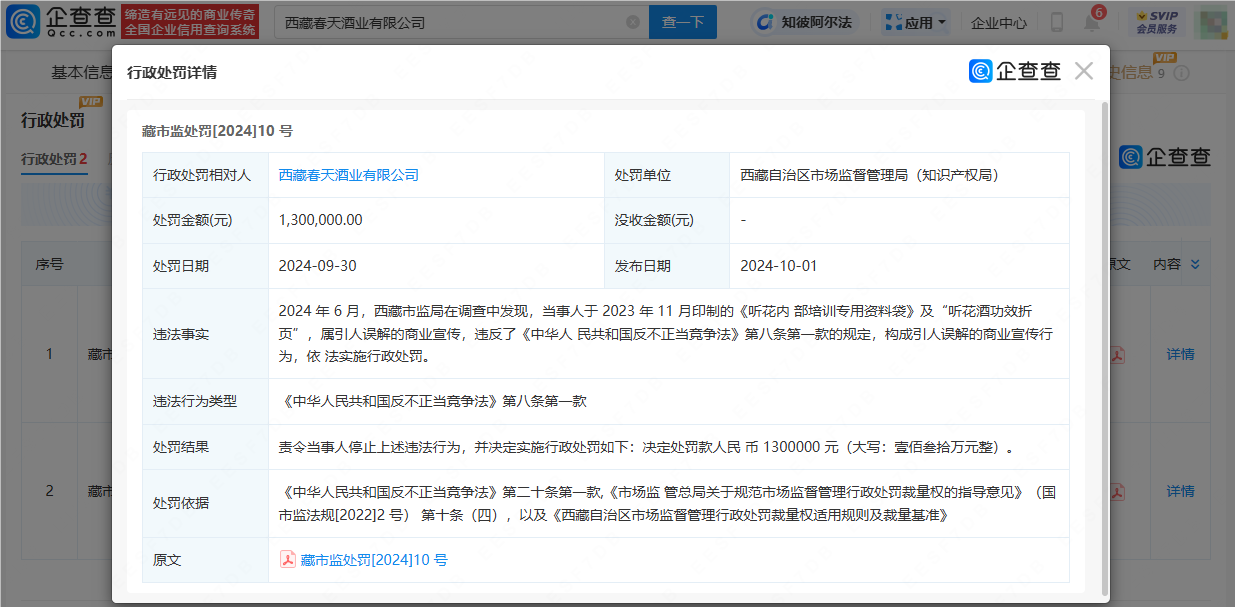Screen dimensions: 1235x607
Task: Open SVIP 会员服务
Action: tap(1158, 22)
